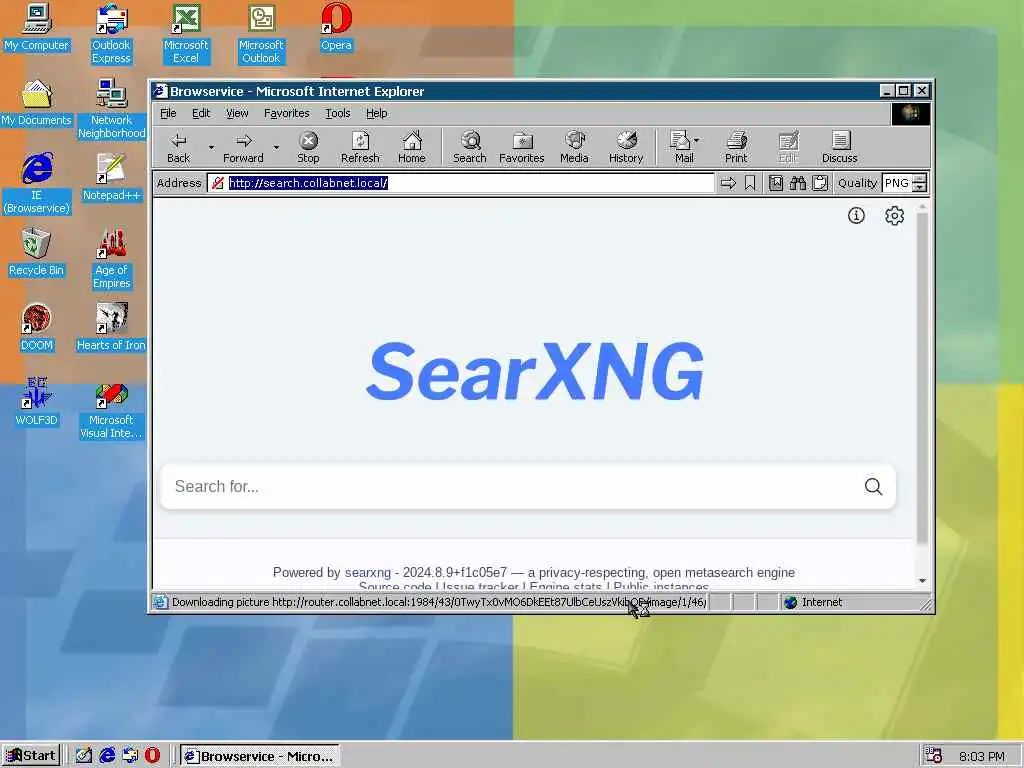Image resolution: width=1024 pixels, height=768 pixels.
Task: Select Notepad++ desktop shortcut
Action: (x=111, y=178)
